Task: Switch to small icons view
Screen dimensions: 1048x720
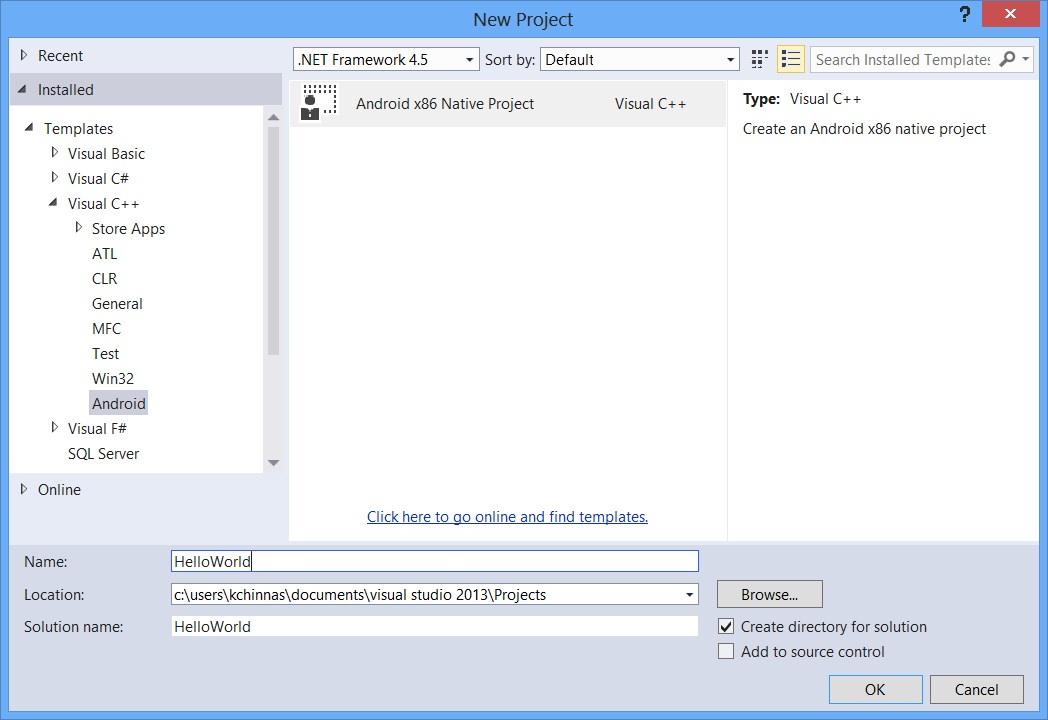Action: (760, 60)
